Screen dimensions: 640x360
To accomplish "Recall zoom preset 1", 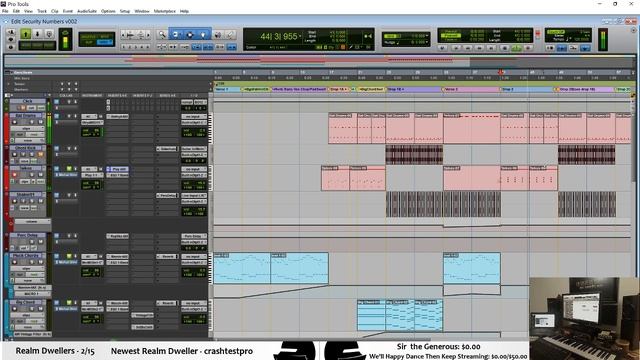I will 123,46.
